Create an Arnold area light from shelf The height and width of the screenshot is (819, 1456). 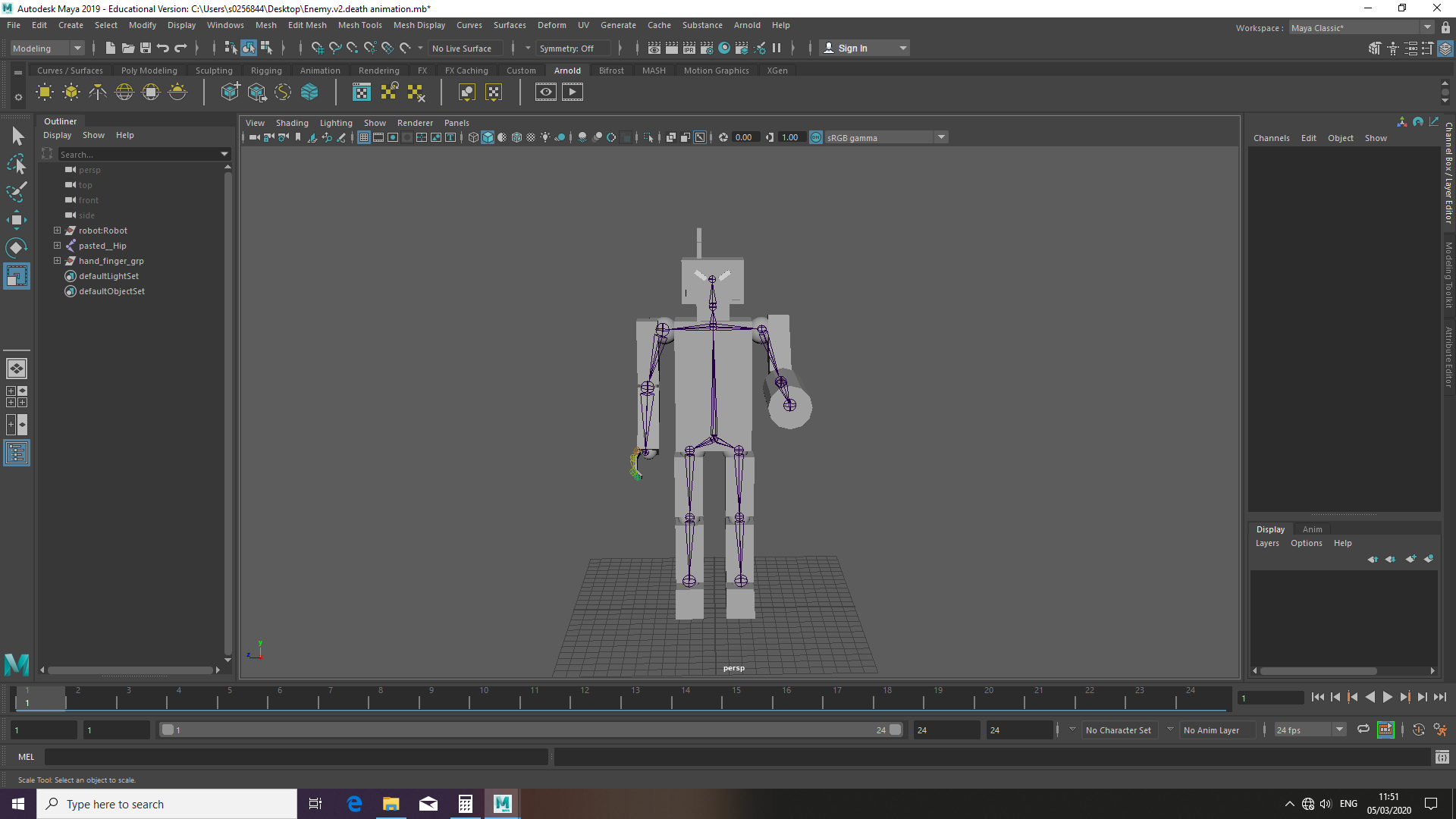pyautogui.click(x=45, y=93)
